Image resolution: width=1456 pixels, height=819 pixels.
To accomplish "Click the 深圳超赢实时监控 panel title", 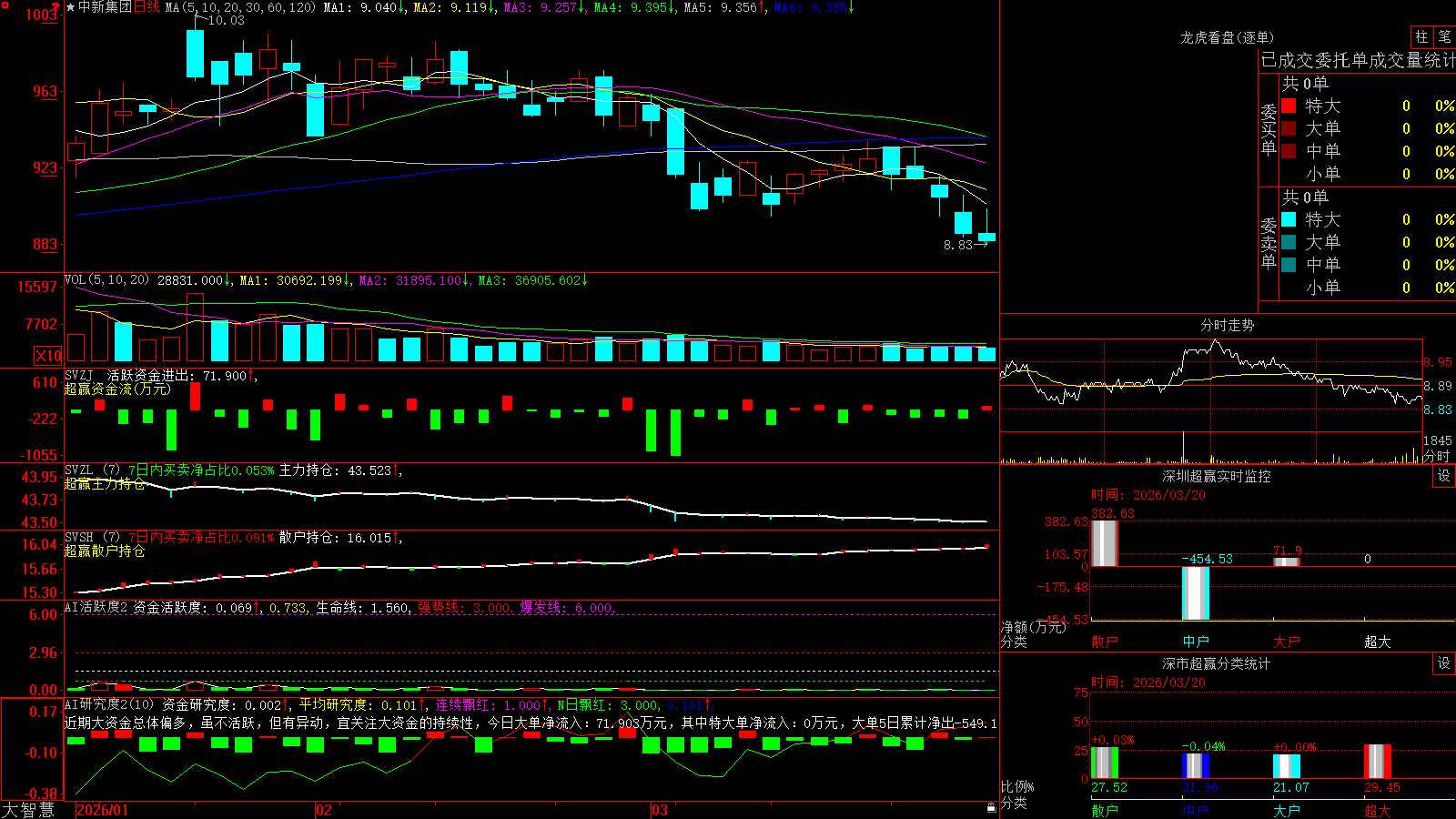I will [x=1216, y=476].
